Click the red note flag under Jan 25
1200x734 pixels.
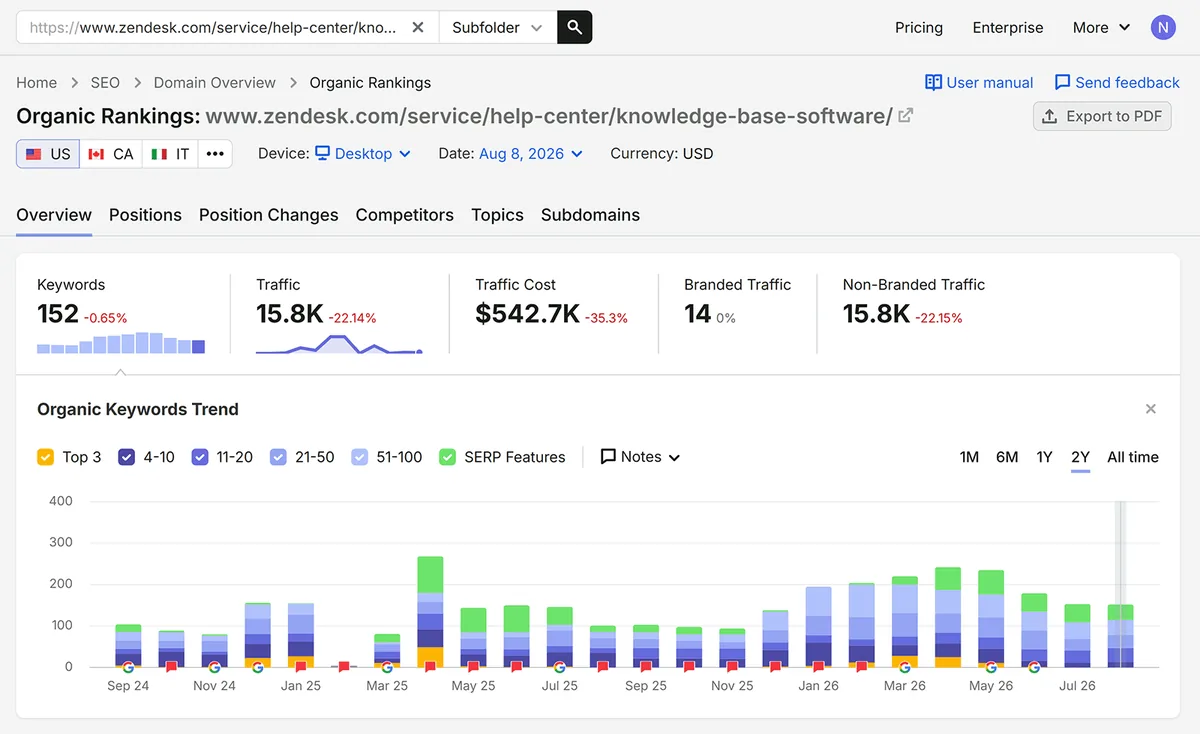click(300, 666)
